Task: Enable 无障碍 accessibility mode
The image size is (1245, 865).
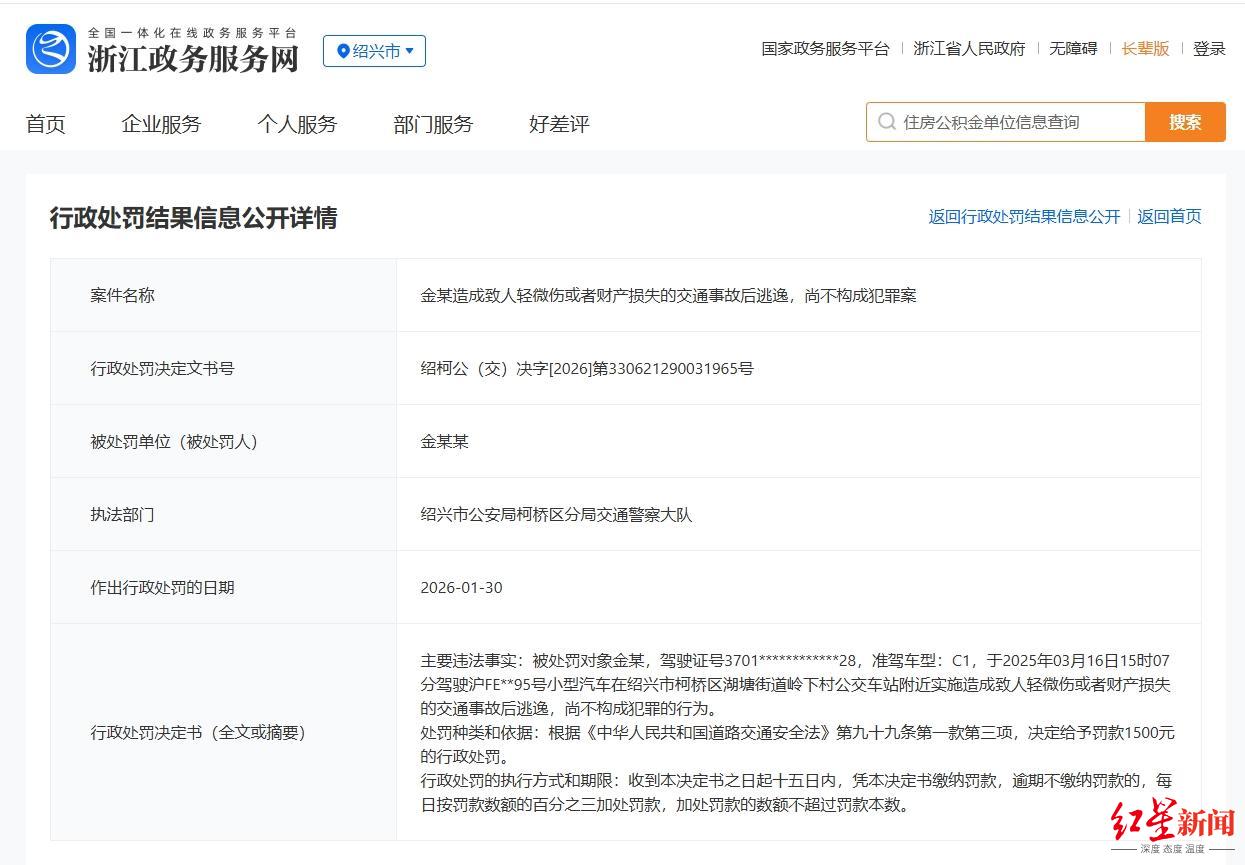Action: coord(1073,48)
